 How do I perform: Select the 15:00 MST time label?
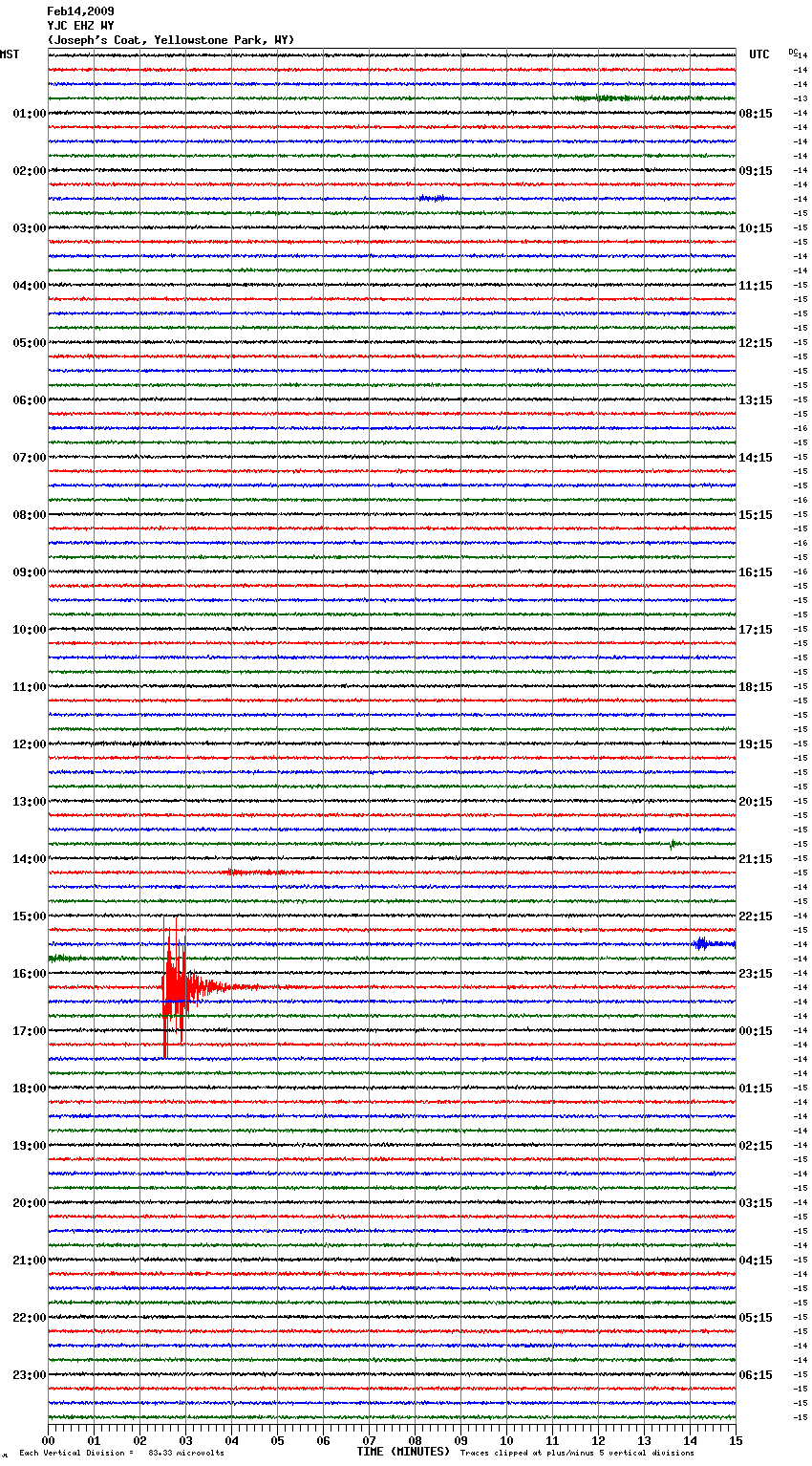pos(29,916)
